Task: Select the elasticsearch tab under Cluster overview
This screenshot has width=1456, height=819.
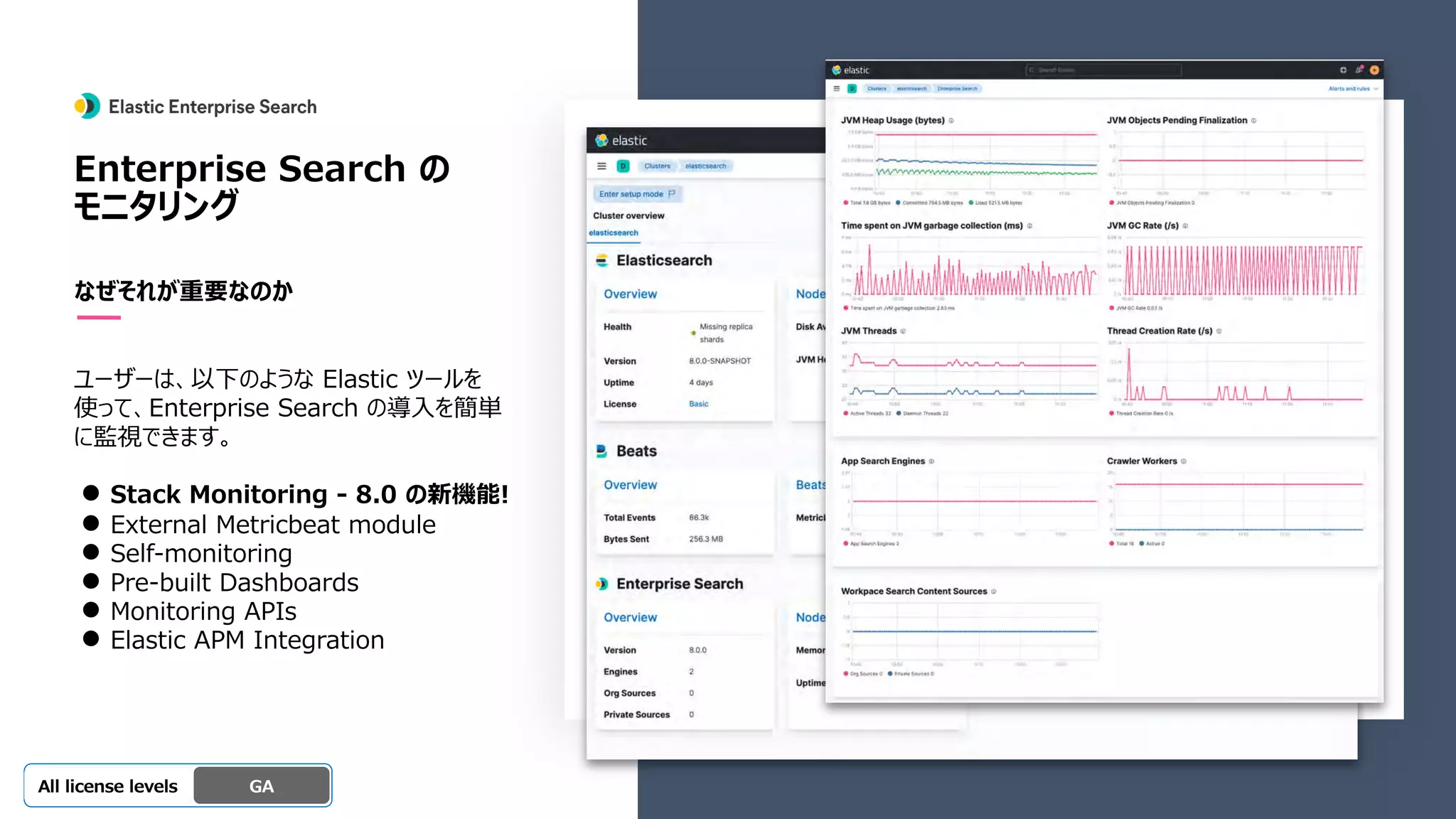Action: (x=614, y=232)
